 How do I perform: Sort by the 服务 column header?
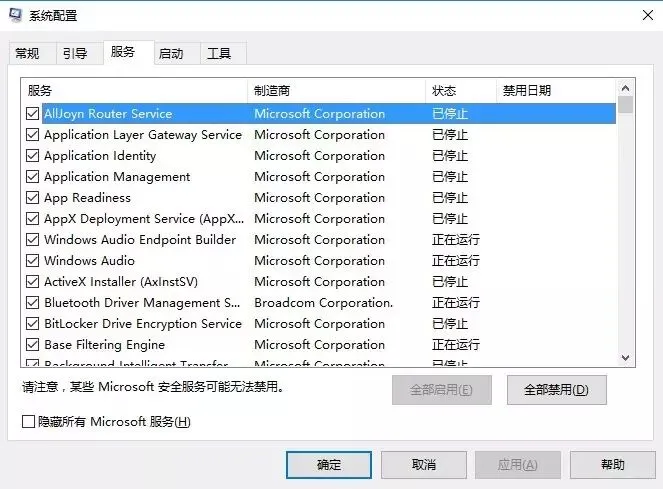pyautogui.click(x=134, y=91)
